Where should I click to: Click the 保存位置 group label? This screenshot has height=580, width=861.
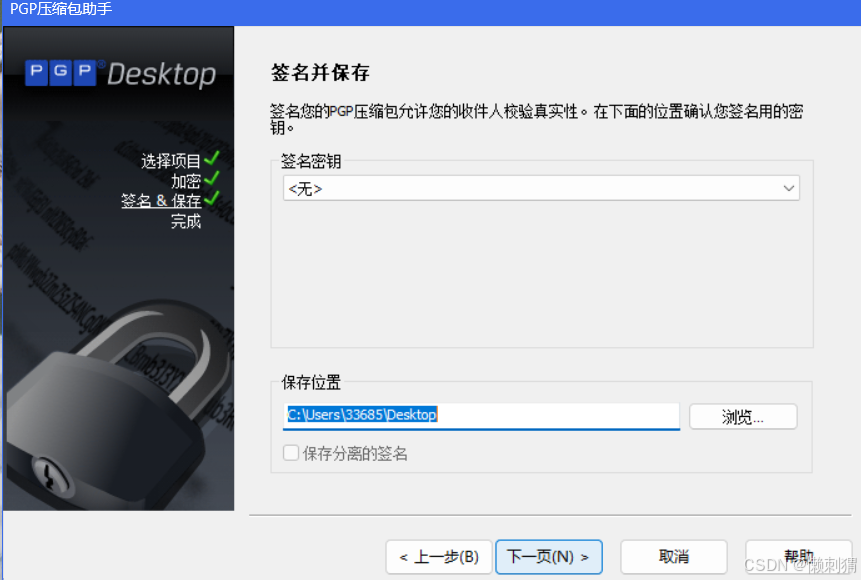(311, 382)
